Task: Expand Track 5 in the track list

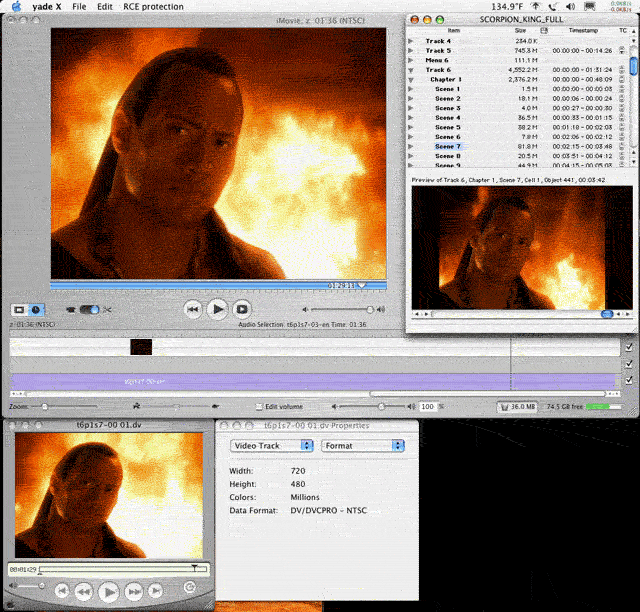Action: 411,51
